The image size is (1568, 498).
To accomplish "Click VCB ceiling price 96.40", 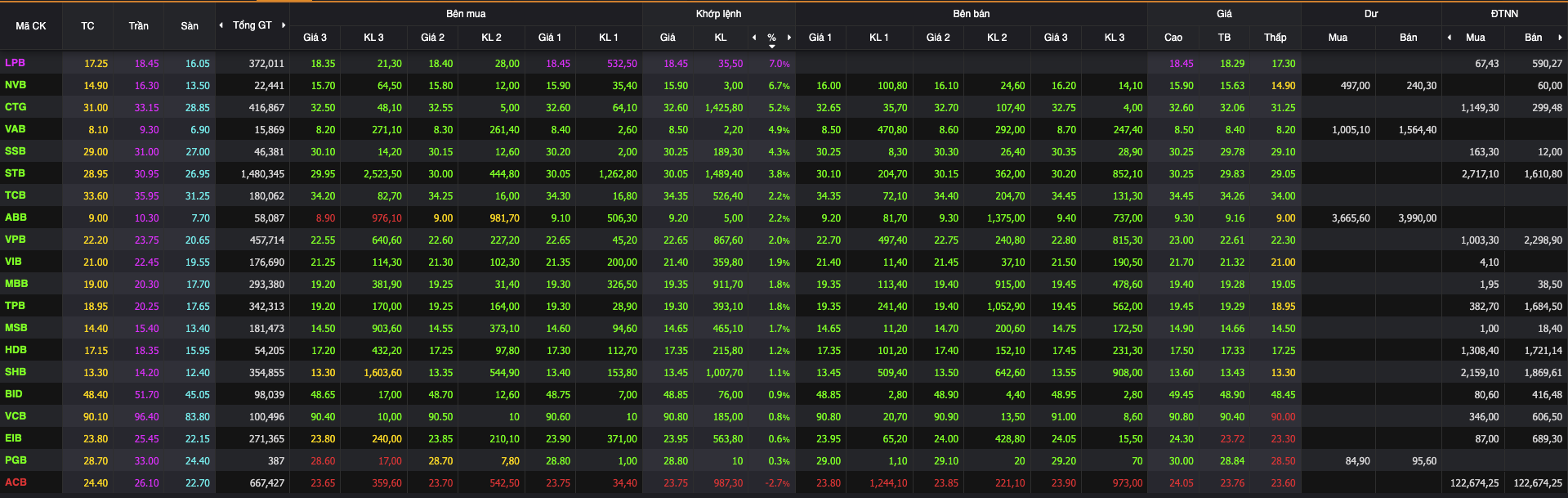I will click(146, 417).
